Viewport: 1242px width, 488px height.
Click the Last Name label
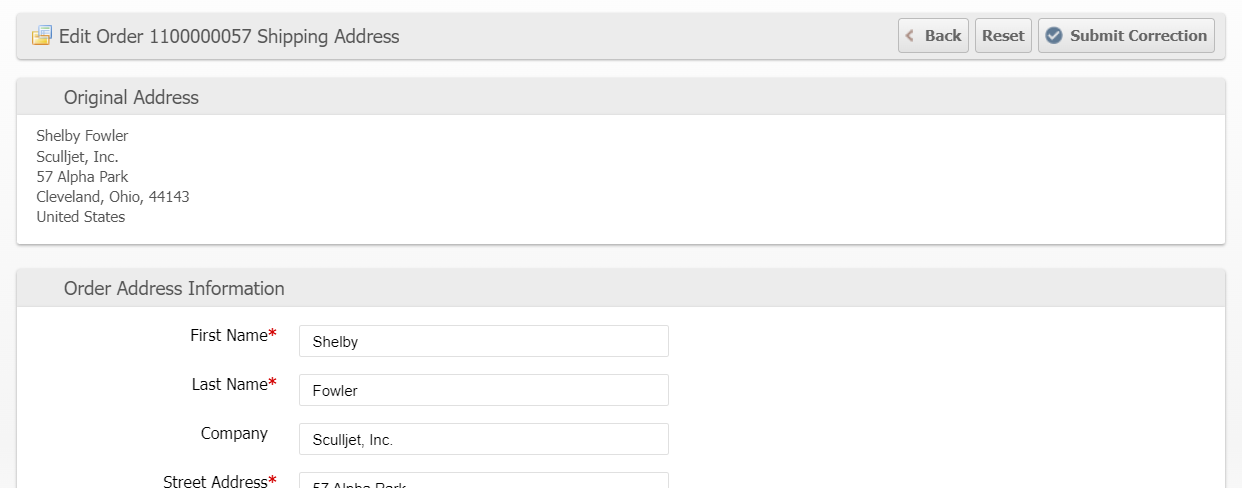[230, 384]
